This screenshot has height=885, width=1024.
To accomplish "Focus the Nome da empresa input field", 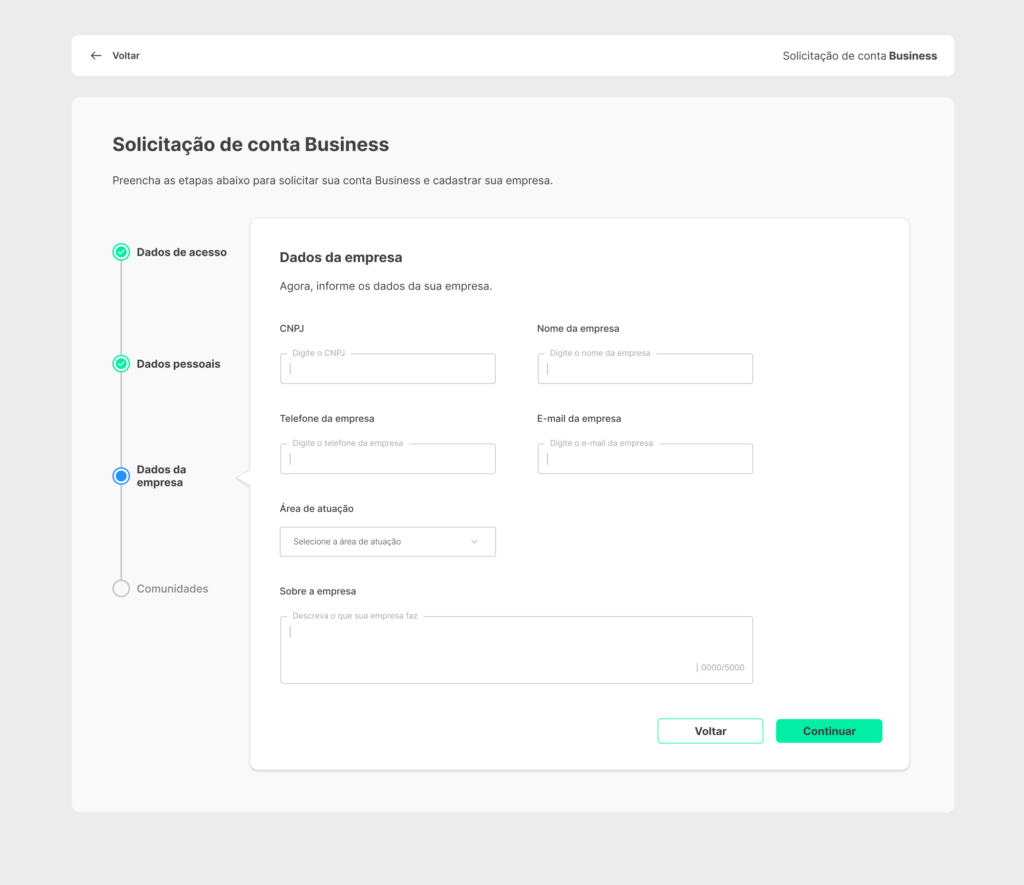I will tap(645, 368).
